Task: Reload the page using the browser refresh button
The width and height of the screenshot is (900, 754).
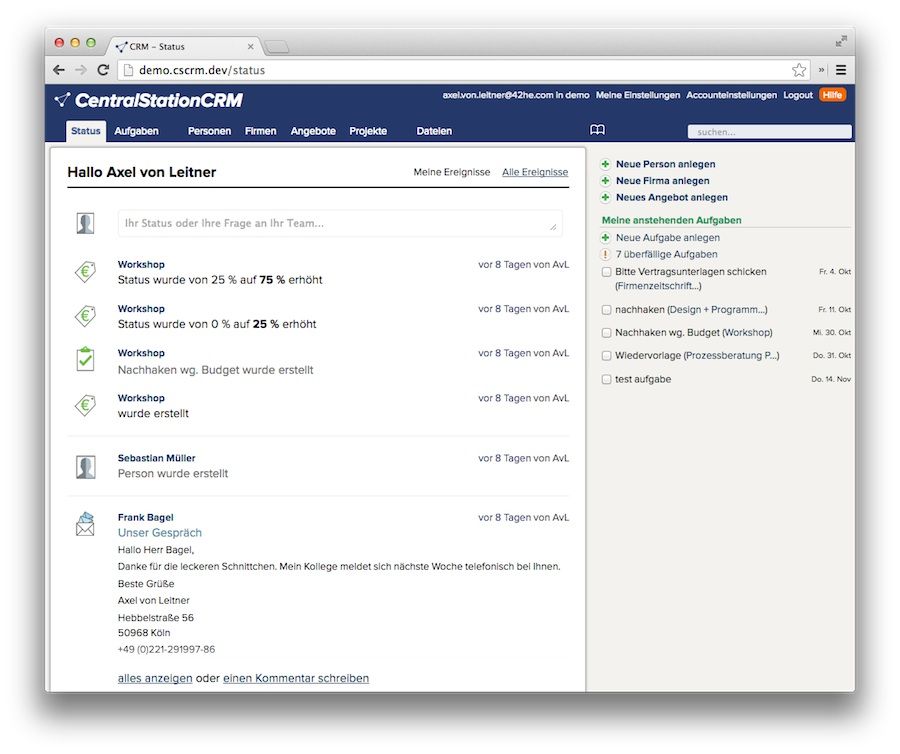Action: [103, 70]
